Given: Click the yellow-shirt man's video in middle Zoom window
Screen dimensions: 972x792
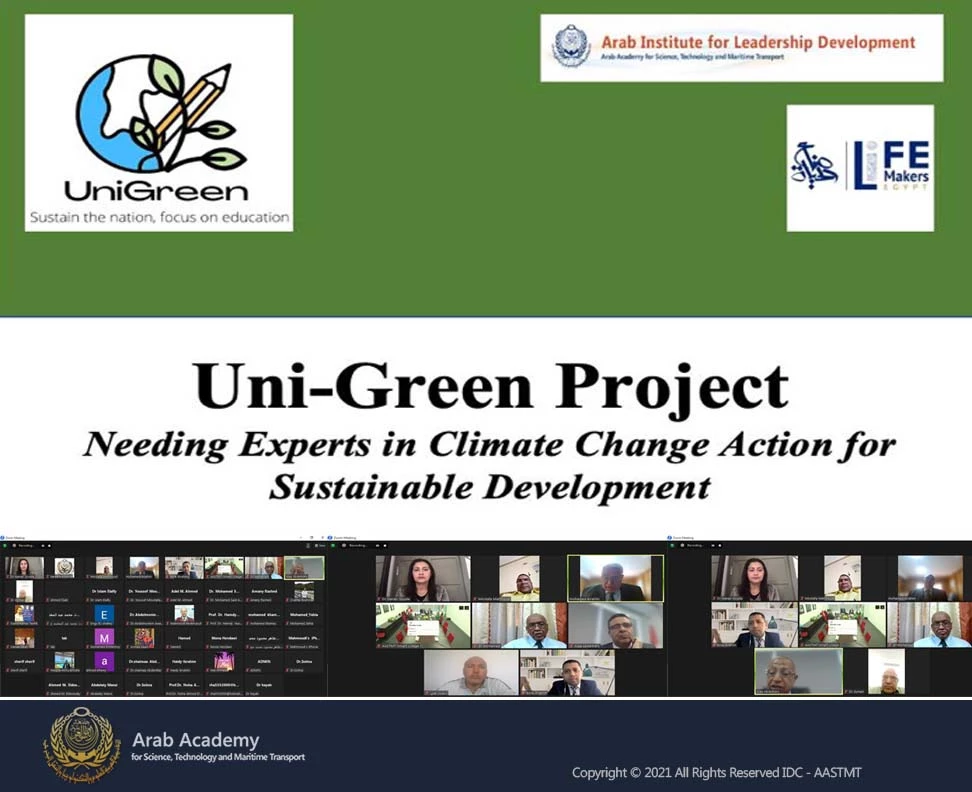Looking at the screenshot, I should pyautogui.click(x=519, y=578).
